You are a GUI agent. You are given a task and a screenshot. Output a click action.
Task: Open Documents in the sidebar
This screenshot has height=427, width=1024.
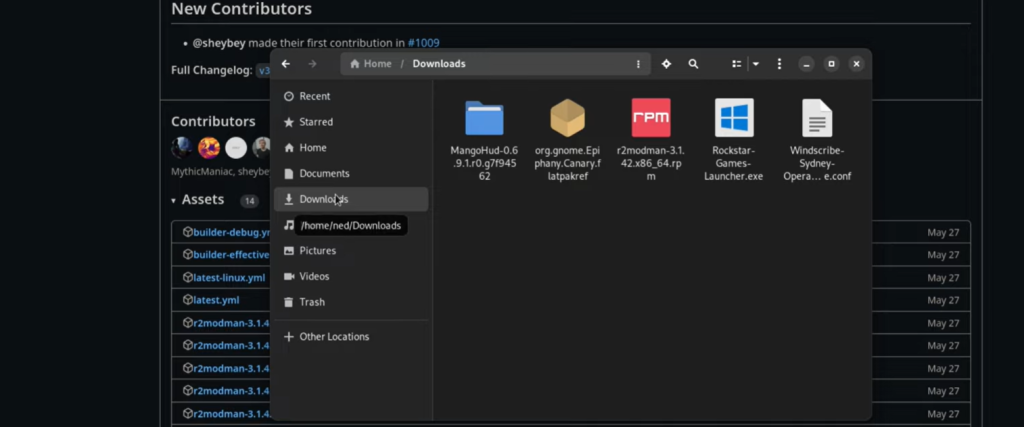click(x=351, y=174)
